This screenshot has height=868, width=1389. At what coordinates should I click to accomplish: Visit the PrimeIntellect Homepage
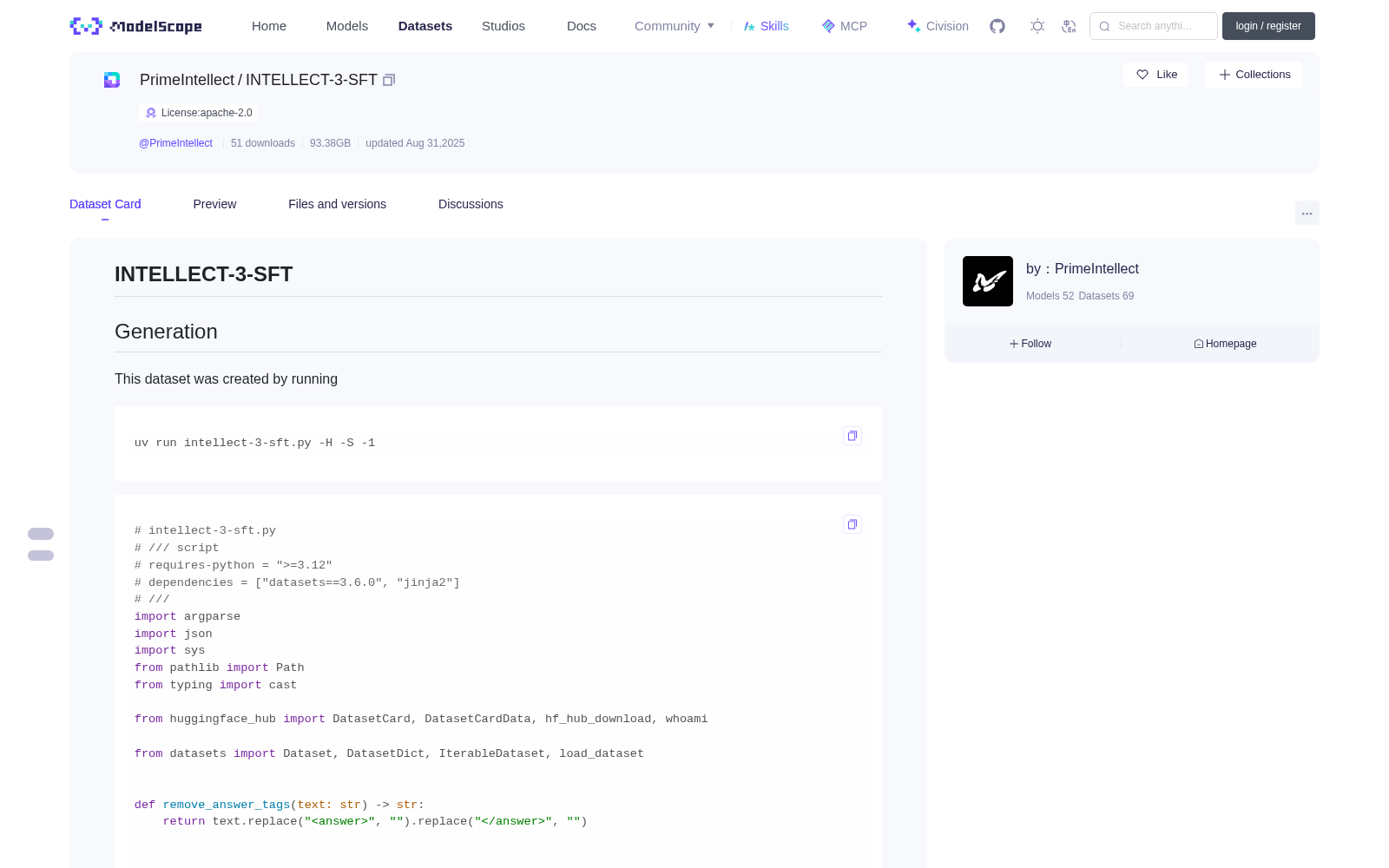click(1225, 344)
